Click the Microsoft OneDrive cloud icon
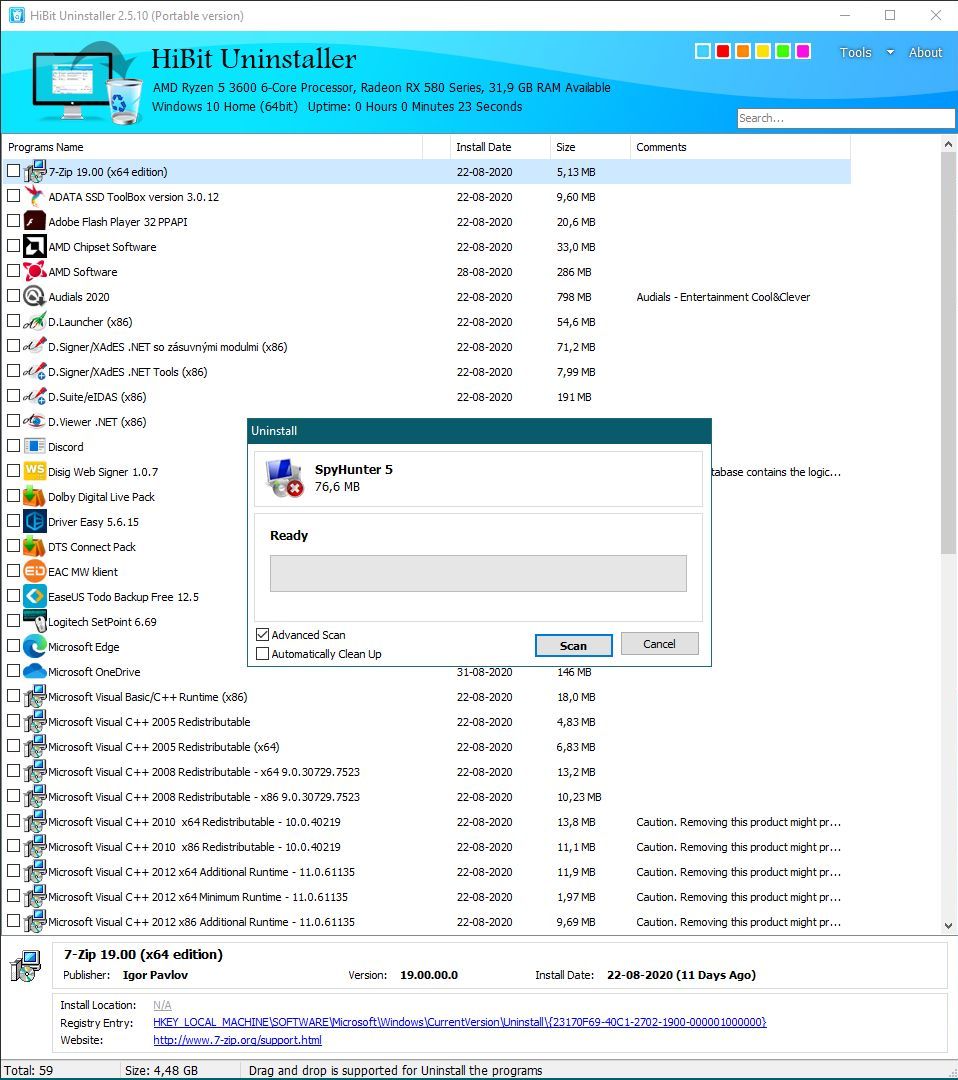 [34, 672]
